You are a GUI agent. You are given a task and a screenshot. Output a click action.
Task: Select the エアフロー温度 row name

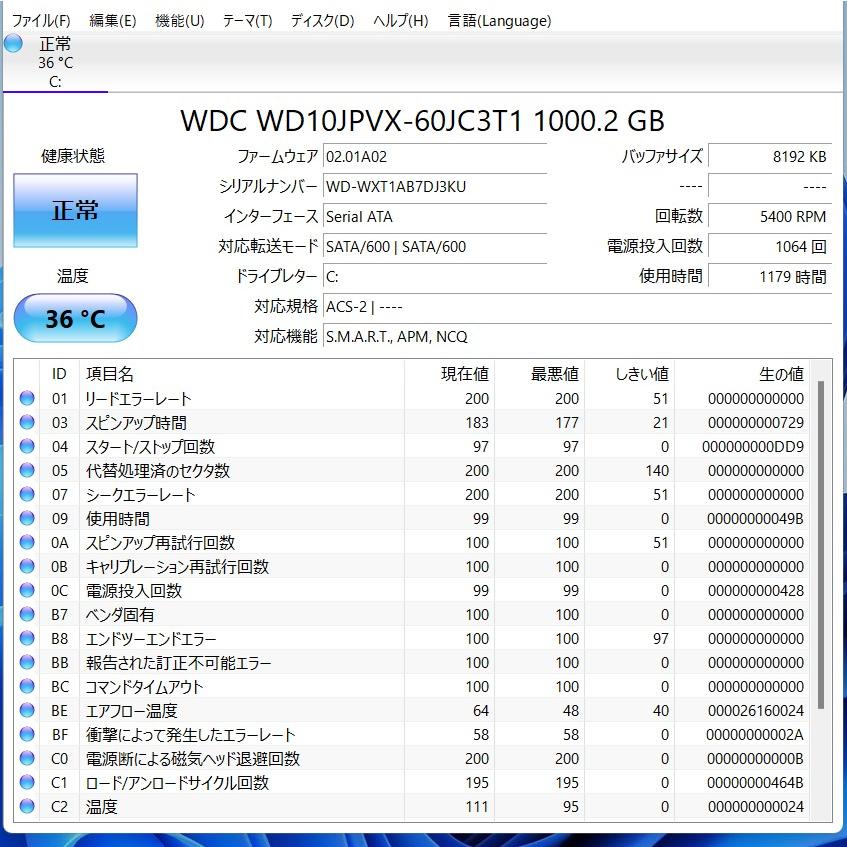coord(131,710)
